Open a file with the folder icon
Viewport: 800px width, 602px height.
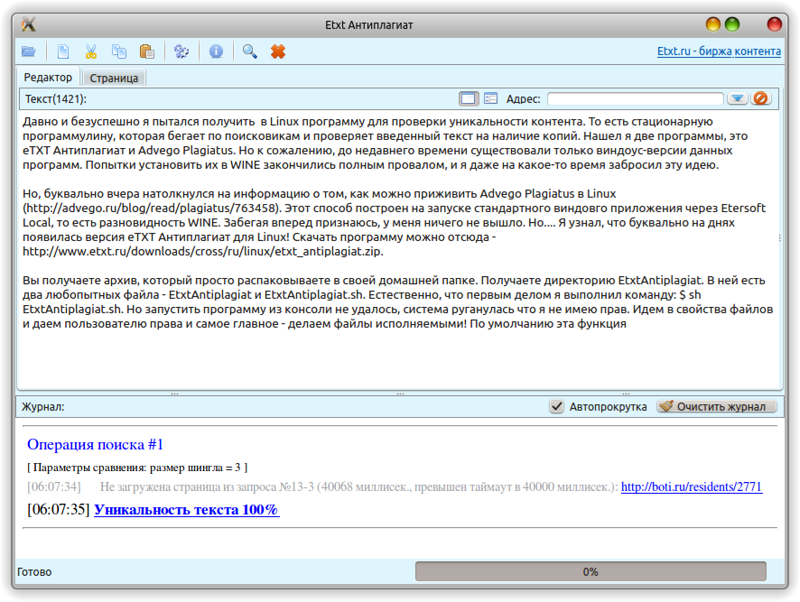click(29, 51)
